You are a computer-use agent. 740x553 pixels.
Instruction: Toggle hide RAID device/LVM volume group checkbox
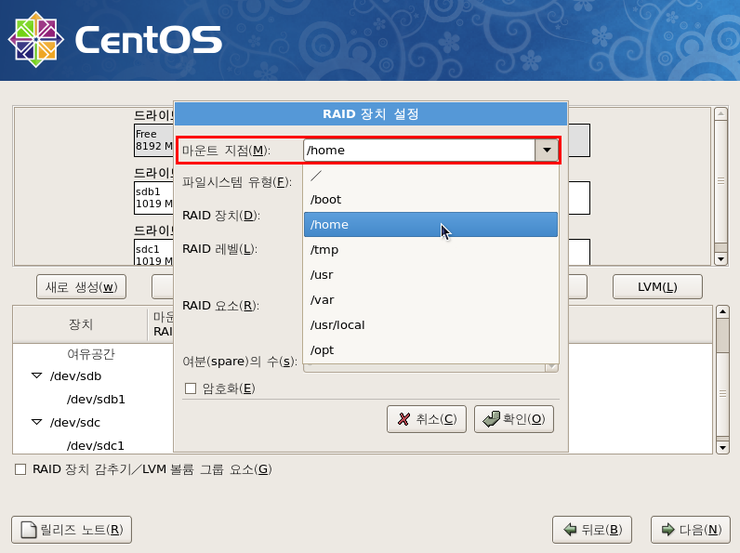(20, 469)
